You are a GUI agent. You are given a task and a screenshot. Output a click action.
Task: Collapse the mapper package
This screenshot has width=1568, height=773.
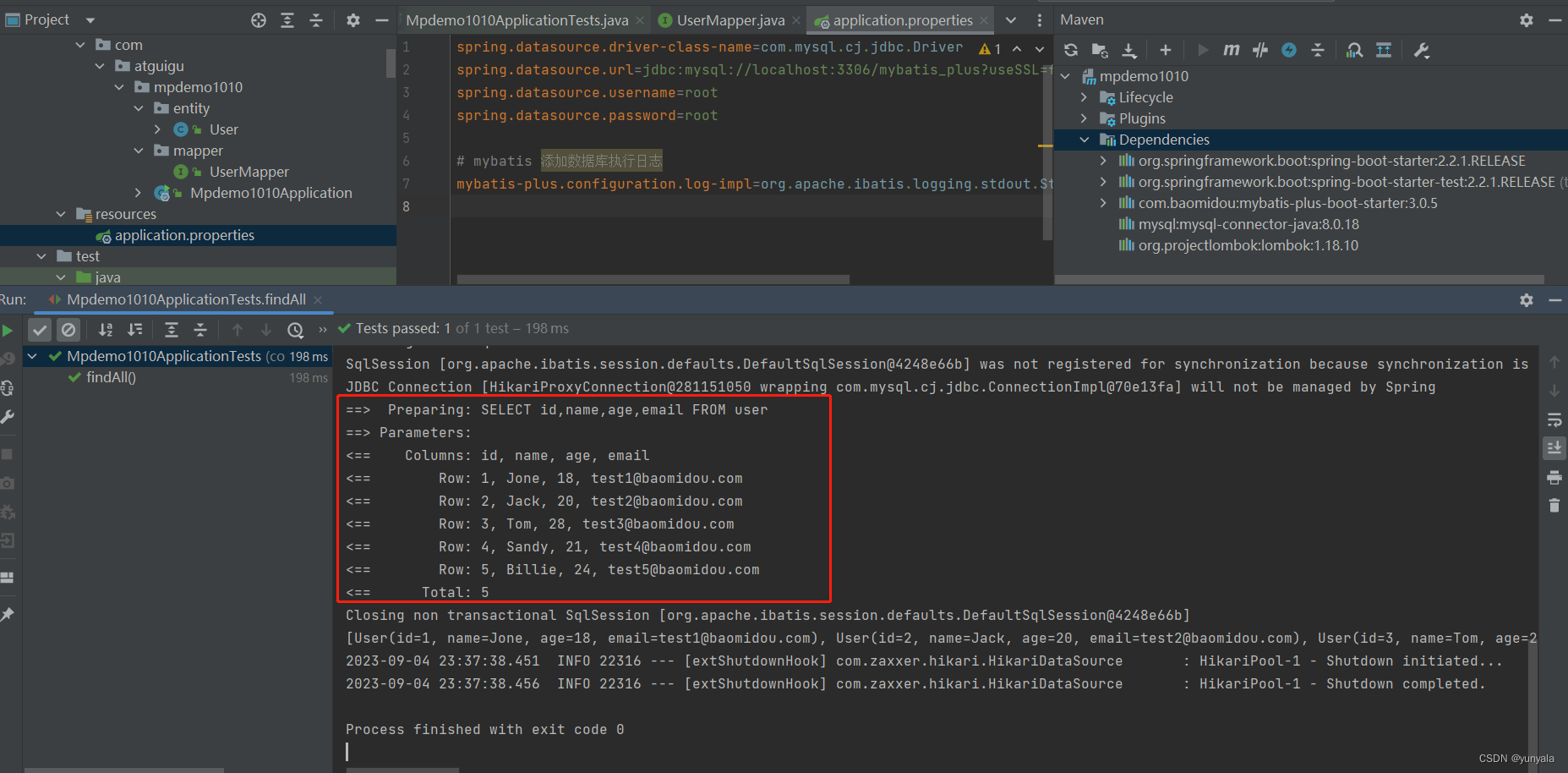(x=139, y=151)
